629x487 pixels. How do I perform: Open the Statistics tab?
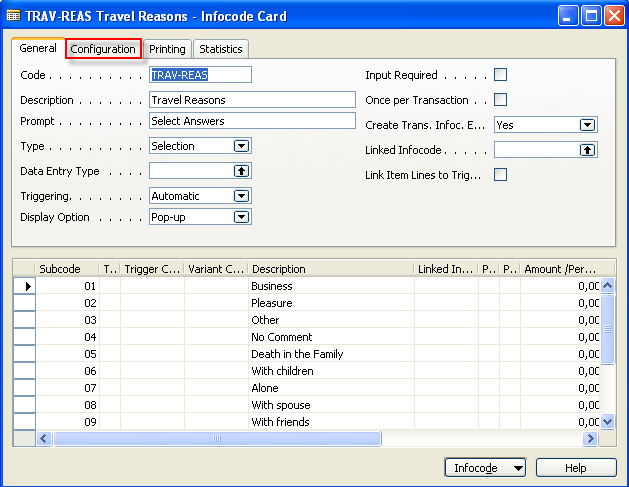click(x=220, y=49)
